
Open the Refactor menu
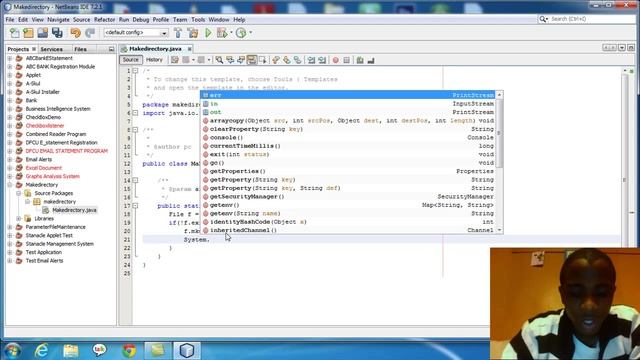104,20
